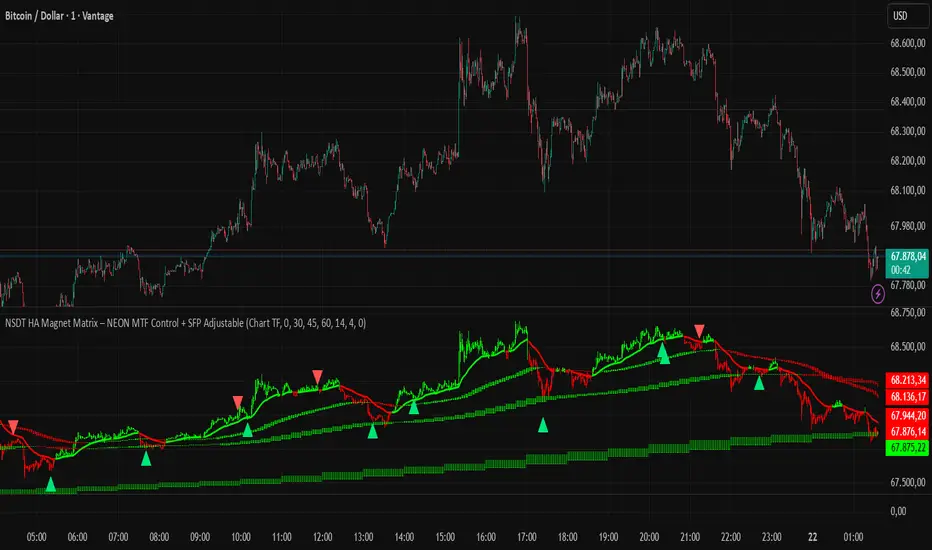Screen dimensions: 932x550
Task: Click the current price label 67.878,04
Action: click(907, 256)
